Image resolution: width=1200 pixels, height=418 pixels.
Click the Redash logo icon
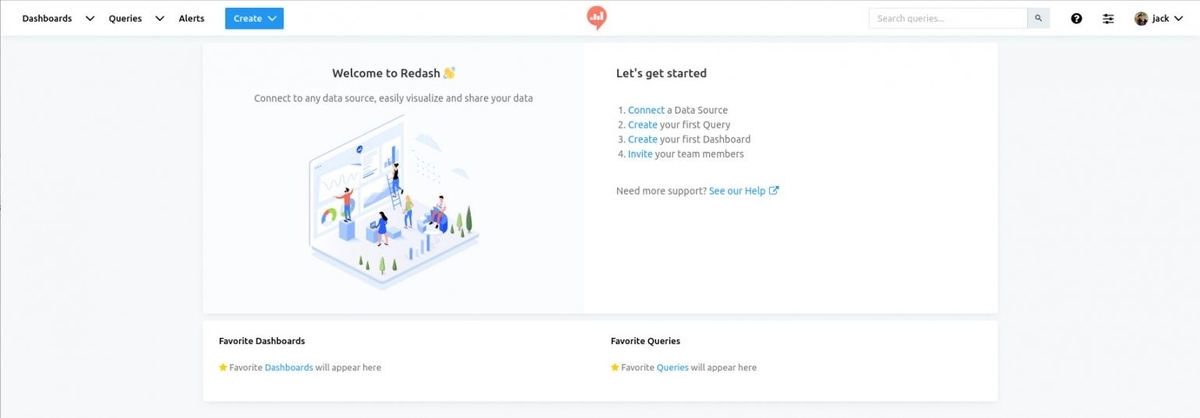point(596,17)
